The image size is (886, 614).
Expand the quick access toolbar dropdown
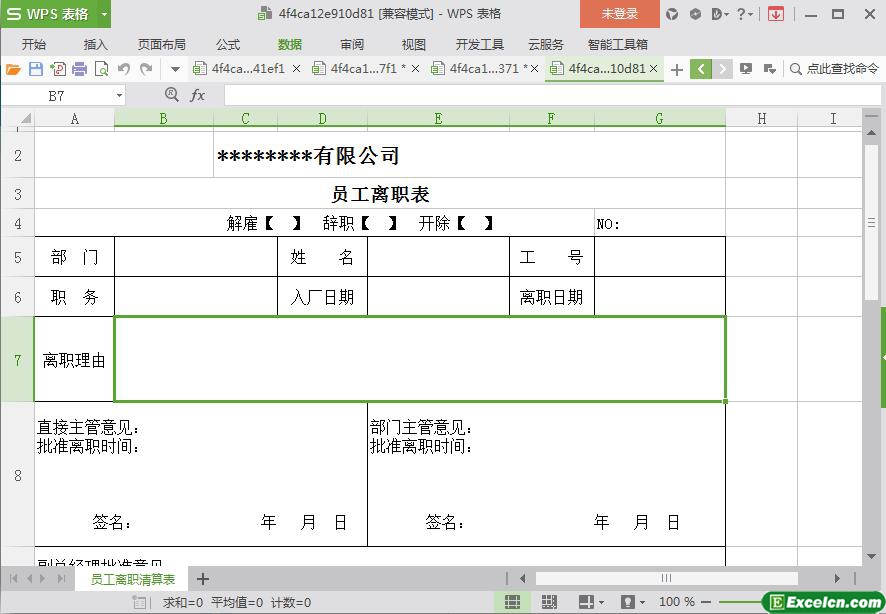point(175,69)
